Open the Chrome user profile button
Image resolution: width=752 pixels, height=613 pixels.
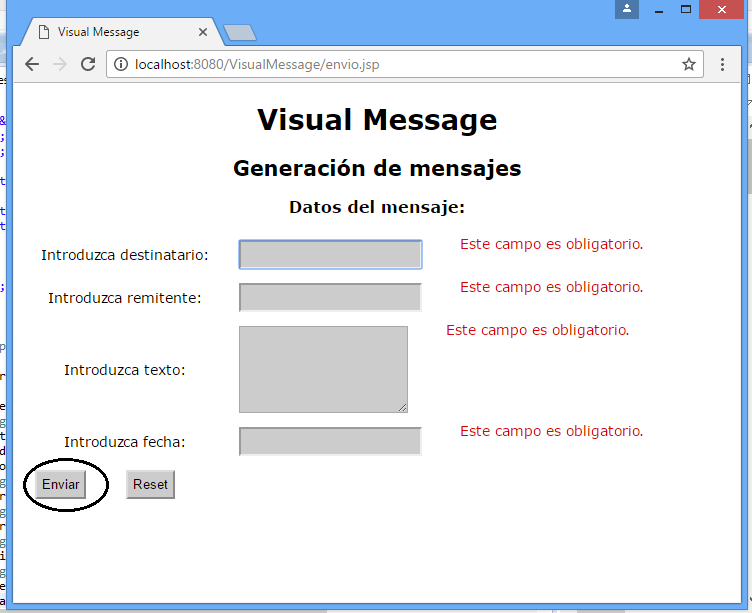(627, 9)
